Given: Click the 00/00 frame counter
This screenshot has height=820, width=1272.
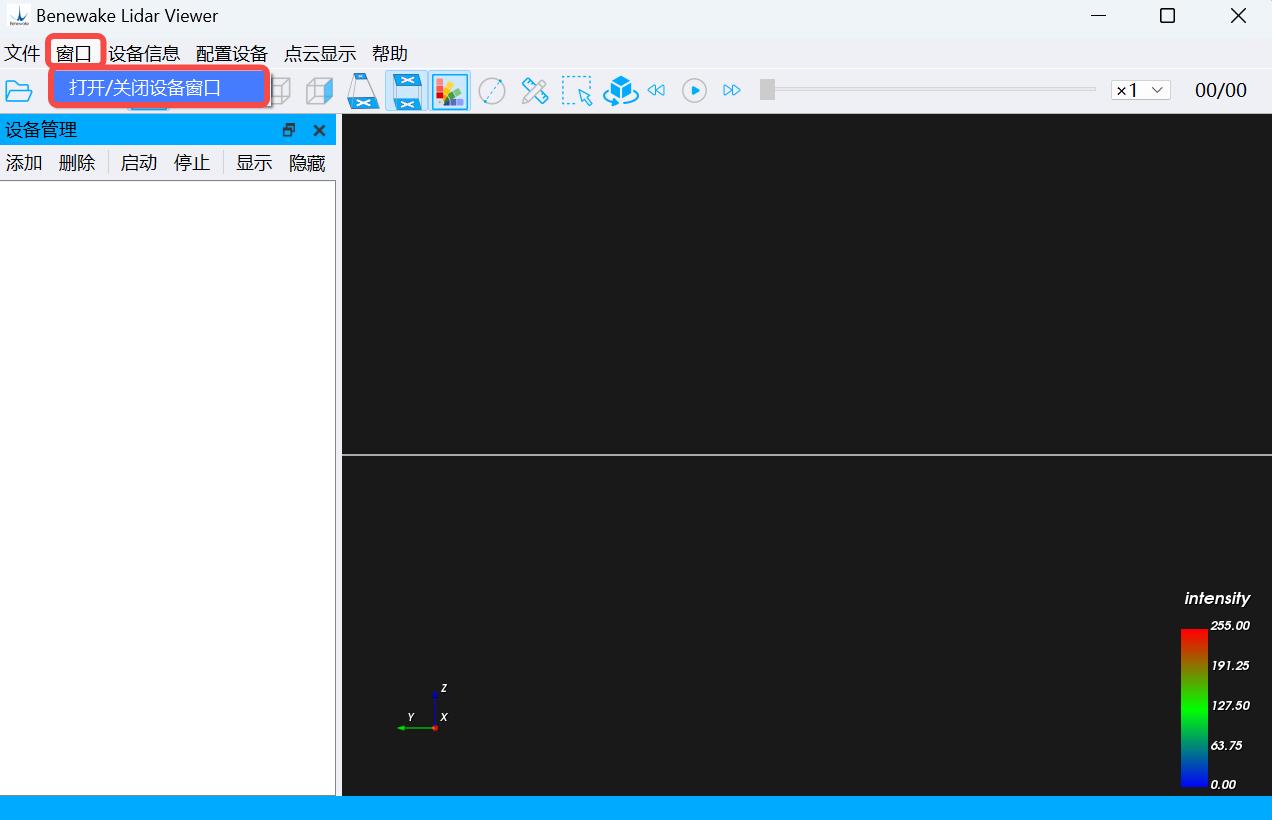Looking at the screenshot, I should [x=1221, y=90].
